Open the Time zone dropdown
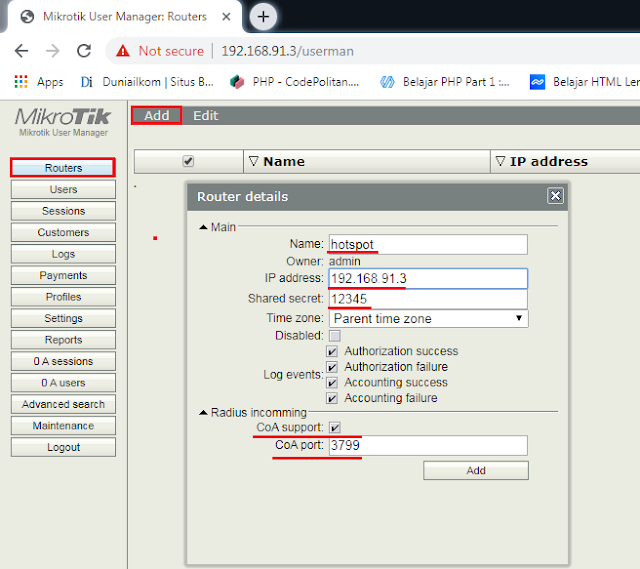Image resolution: width=640 pixels, height=569 pixels. [429, 318]
